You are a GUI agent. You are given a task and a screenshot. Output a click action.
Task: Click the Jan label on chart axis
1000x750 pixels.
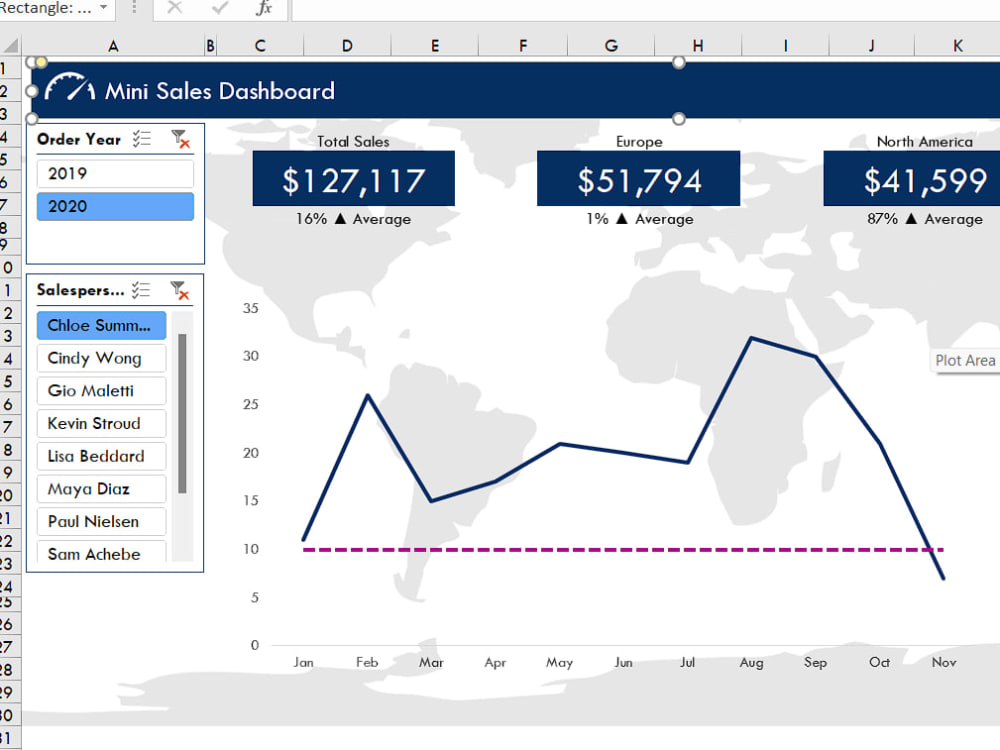[x=304, y=663]
